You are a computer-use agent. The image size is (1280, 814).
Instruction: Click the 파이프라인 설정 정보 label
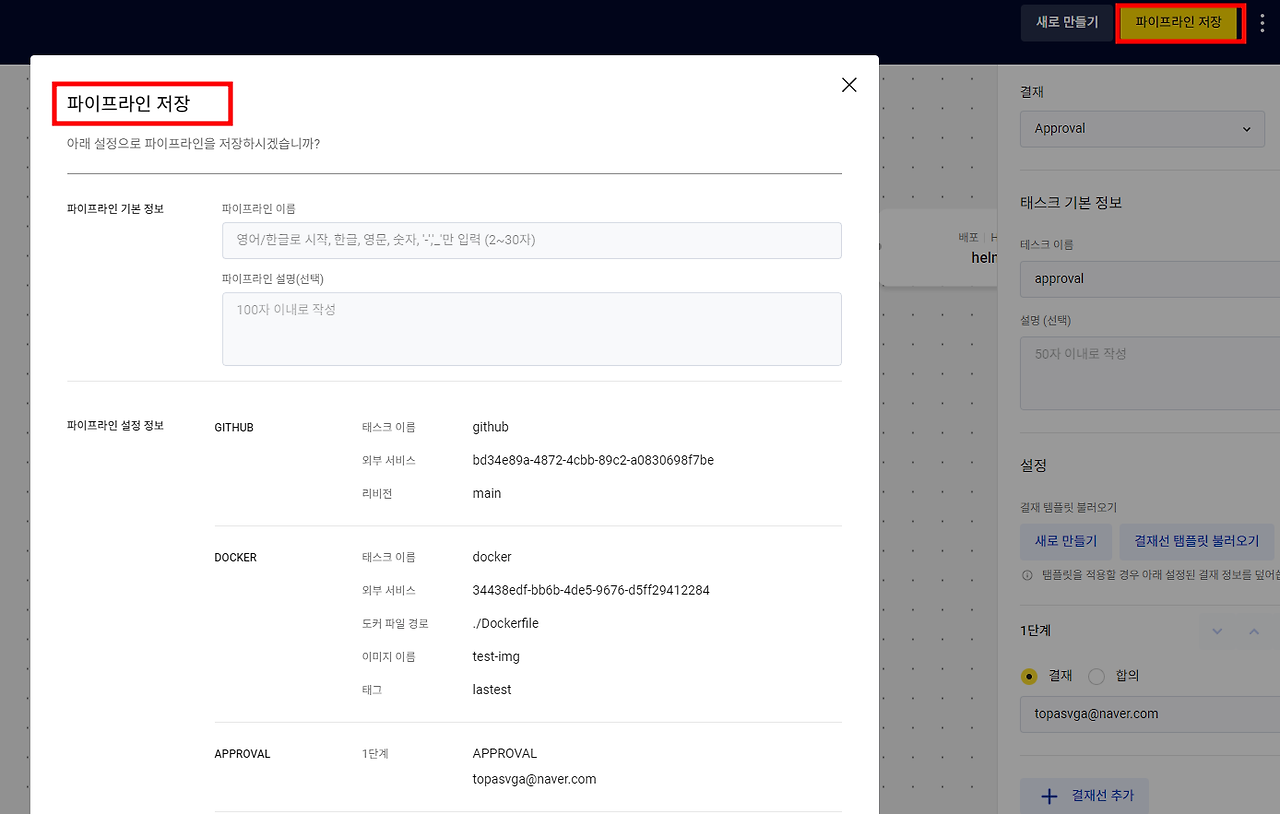pos(115,425)
